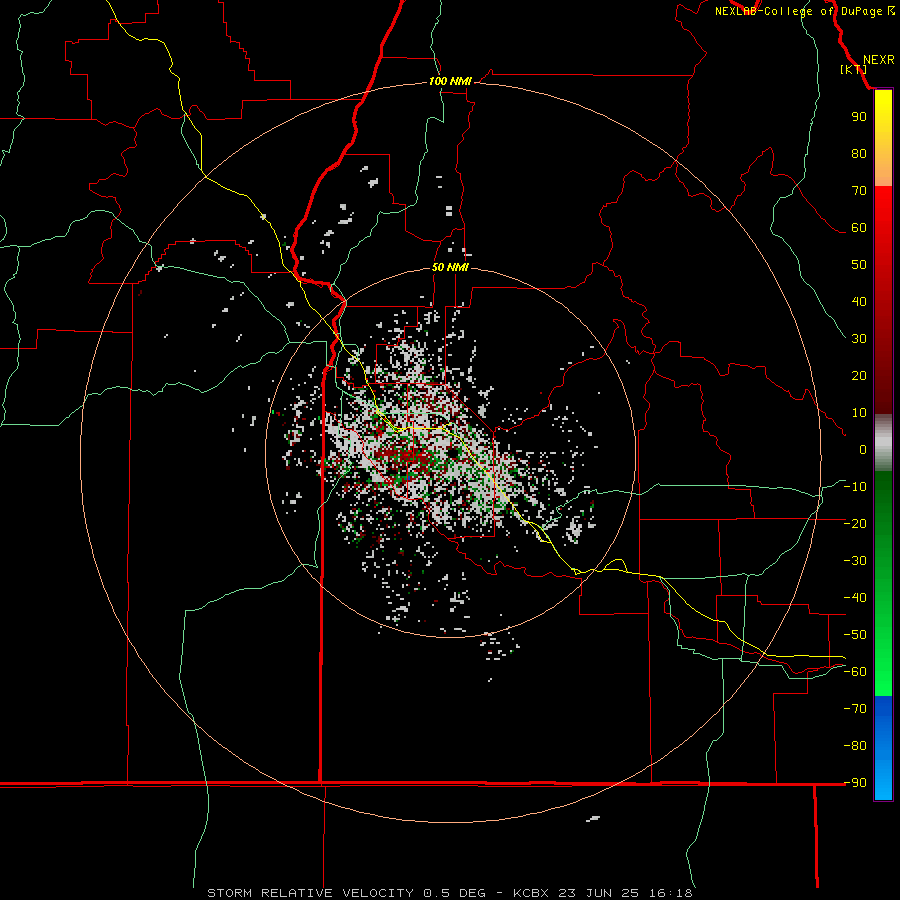Viewport: 900px width, 900px height.
Task: Pick the green segment of color bar
Action: 883,583
